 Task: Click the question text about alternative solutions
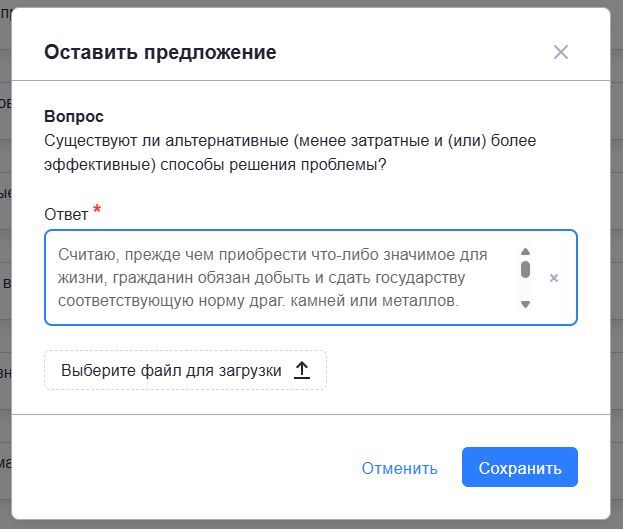pyautogui.click(x=290, y=141)
